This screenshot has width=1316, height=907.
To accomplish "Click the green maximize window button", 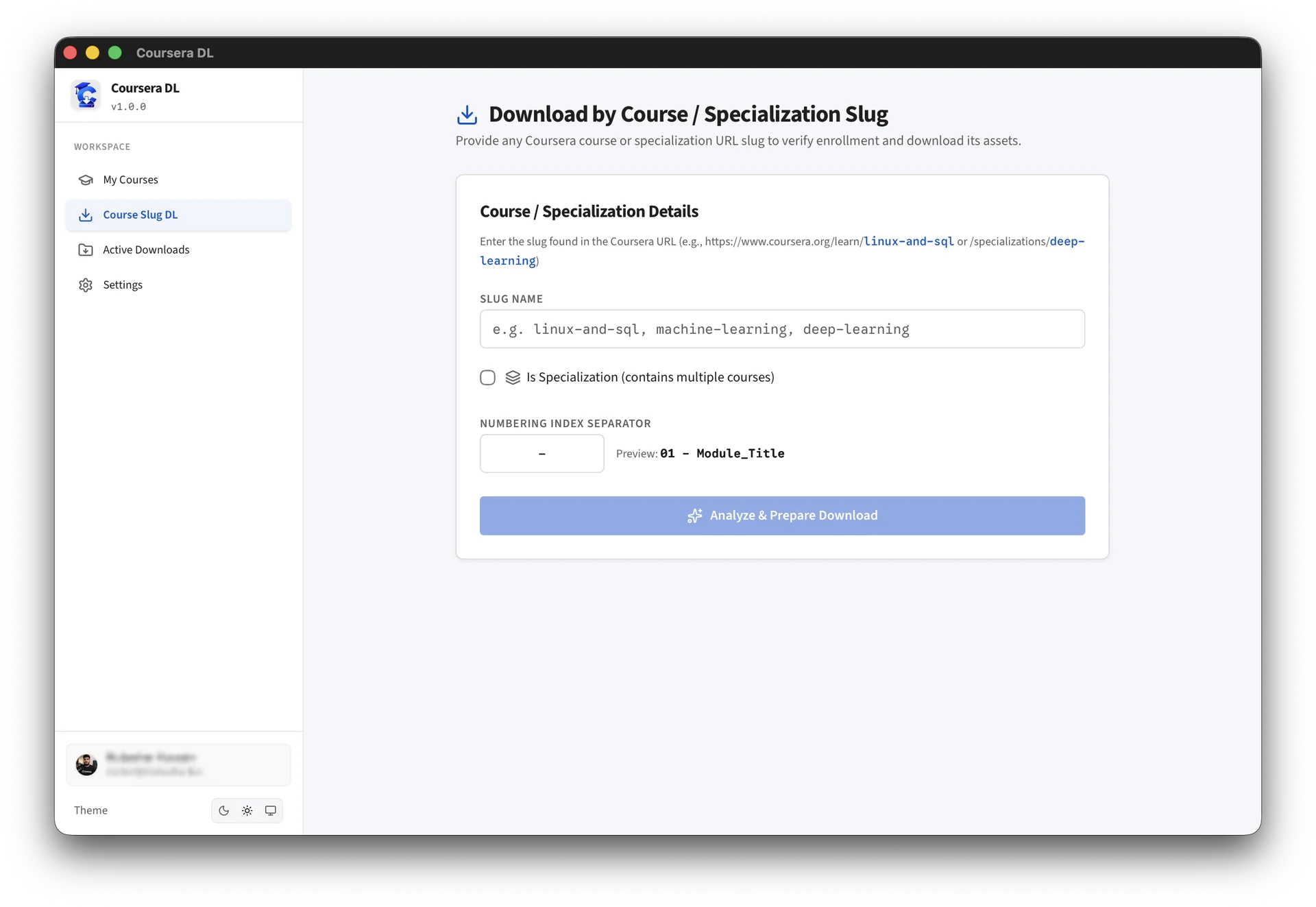I will [x=115, y=53].
